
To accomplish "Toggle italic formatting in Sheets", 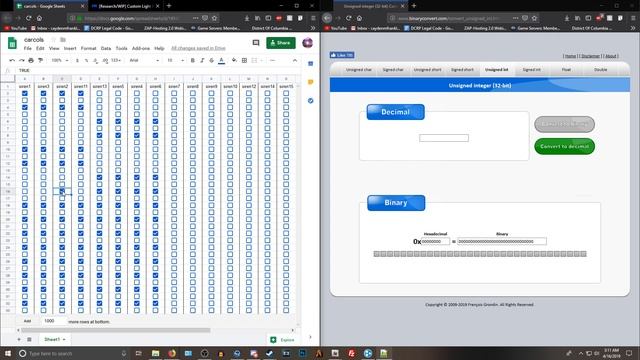I will coord(202,60).
